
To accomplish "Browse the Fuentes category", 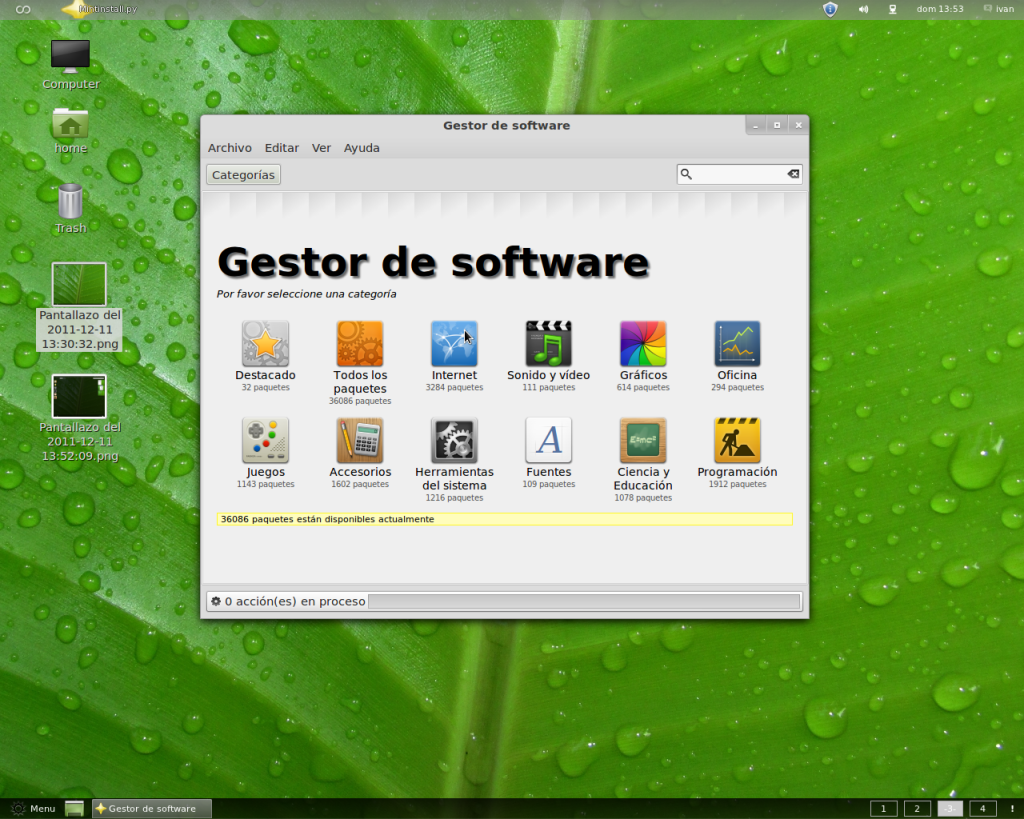I will (x=548, y=440).
